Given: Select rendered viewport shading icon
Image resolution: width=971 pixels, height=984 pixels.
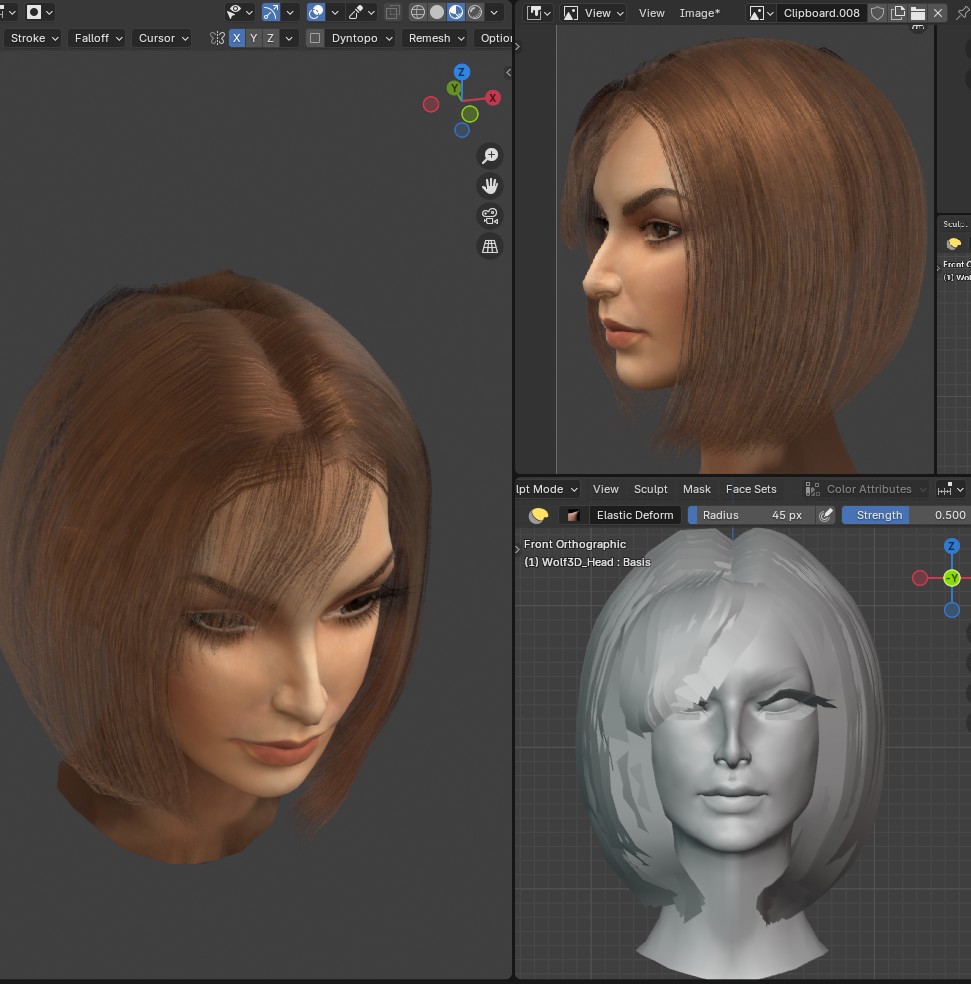Looking at the screenshot, I should [475, 12].
